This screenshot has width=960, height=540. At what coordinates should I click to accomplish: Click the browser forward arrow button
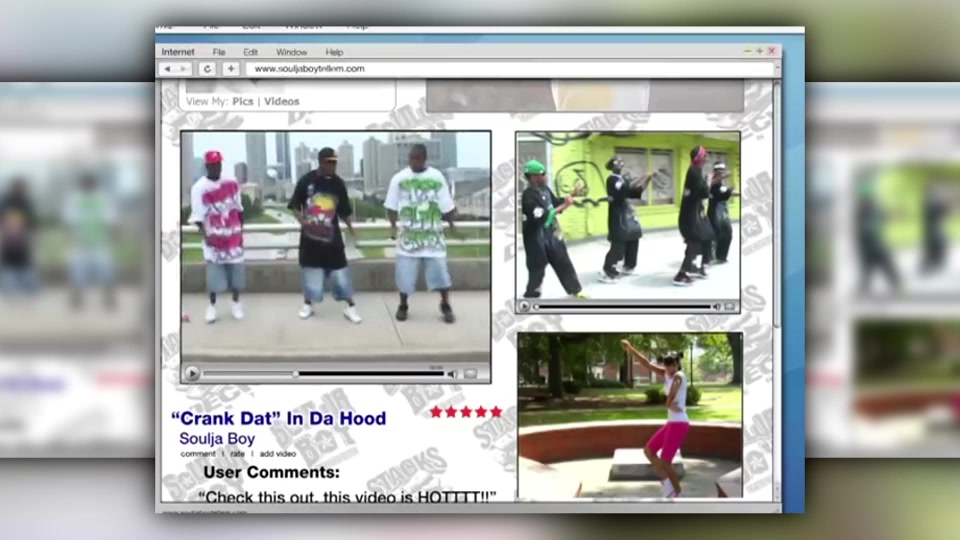184,69
